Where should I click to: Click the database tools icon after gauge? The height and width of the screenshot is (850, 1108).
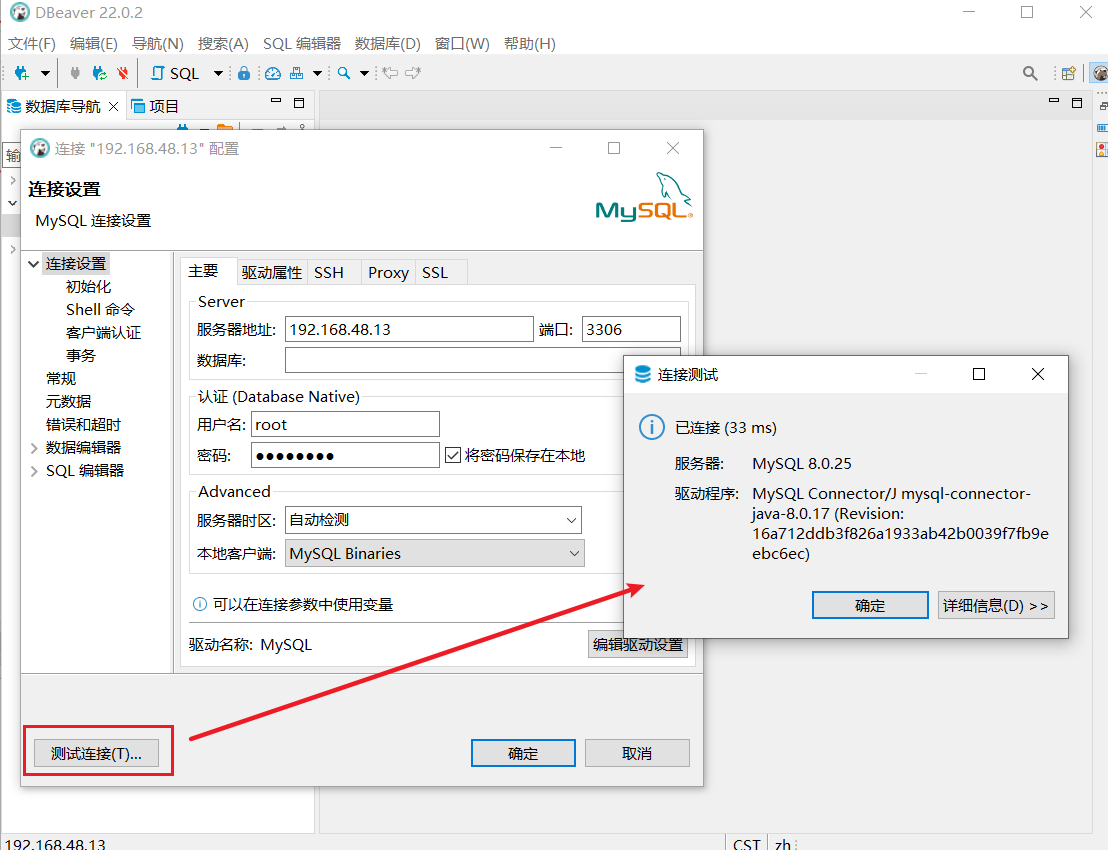coord(297,73)
